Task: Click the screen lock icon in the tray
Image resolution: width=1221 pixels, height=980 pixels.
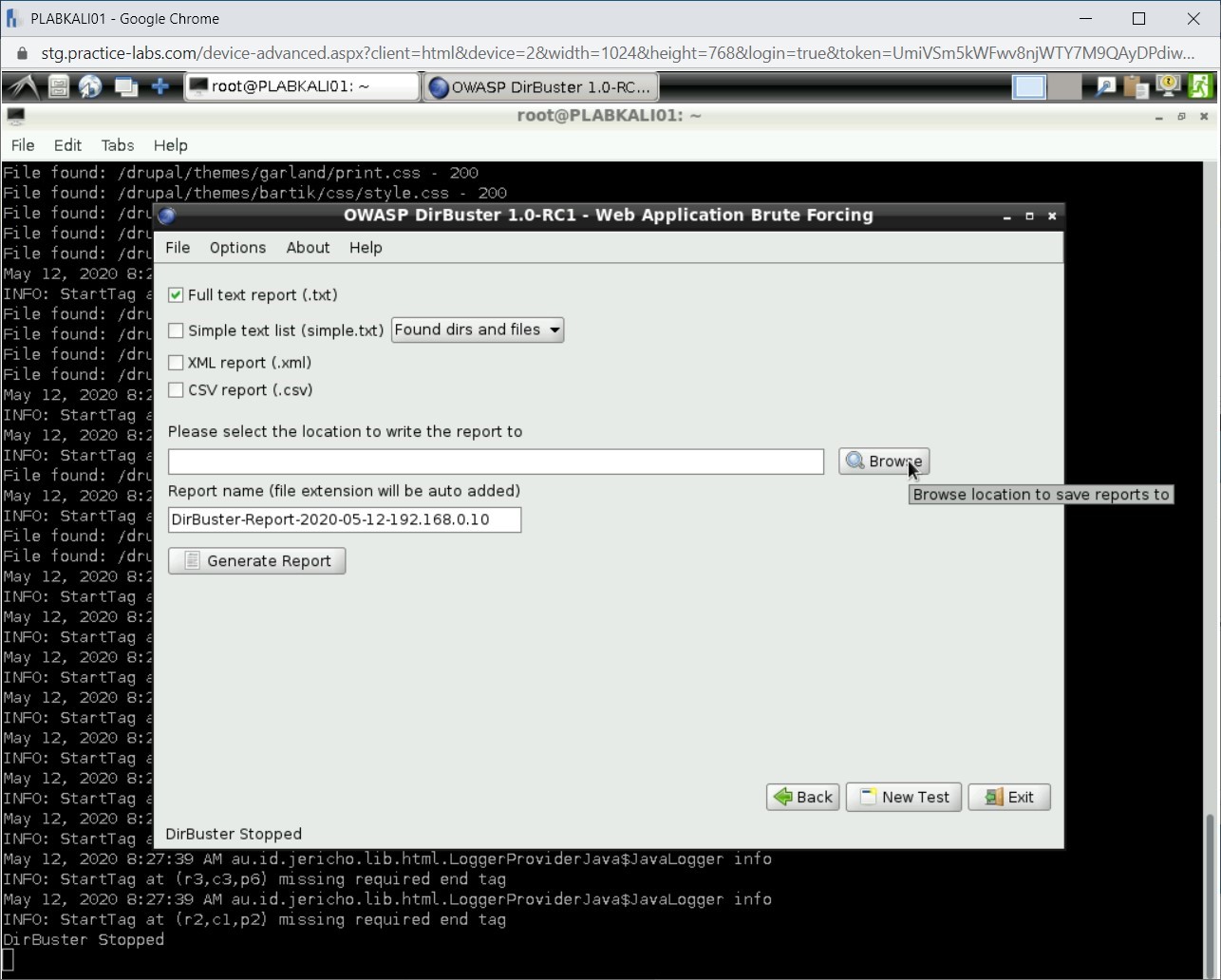Action: click(1168, 86)
